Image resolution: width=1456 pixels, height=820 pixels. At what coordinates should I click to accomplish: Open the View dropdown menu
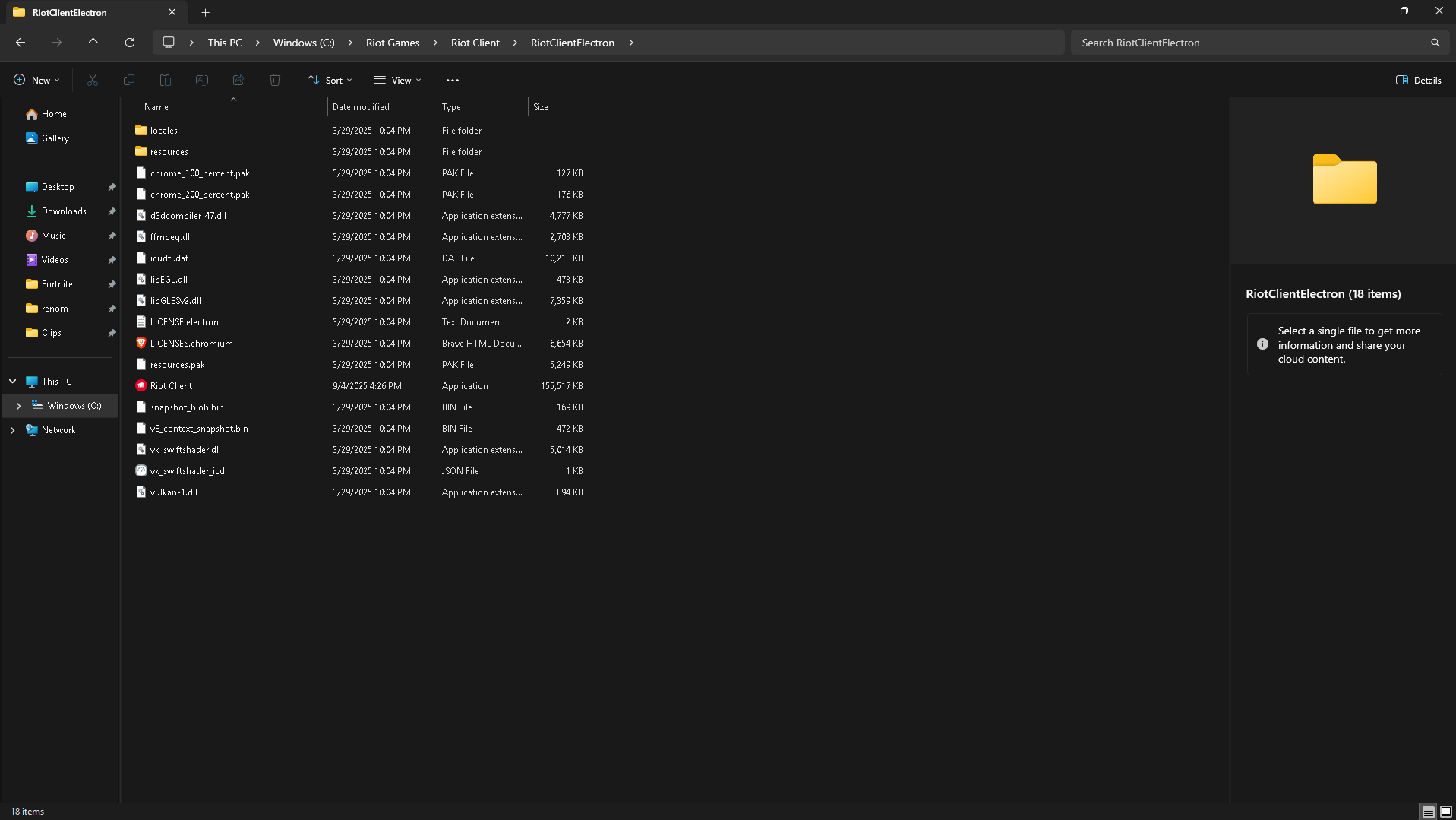tap(397, 80)
